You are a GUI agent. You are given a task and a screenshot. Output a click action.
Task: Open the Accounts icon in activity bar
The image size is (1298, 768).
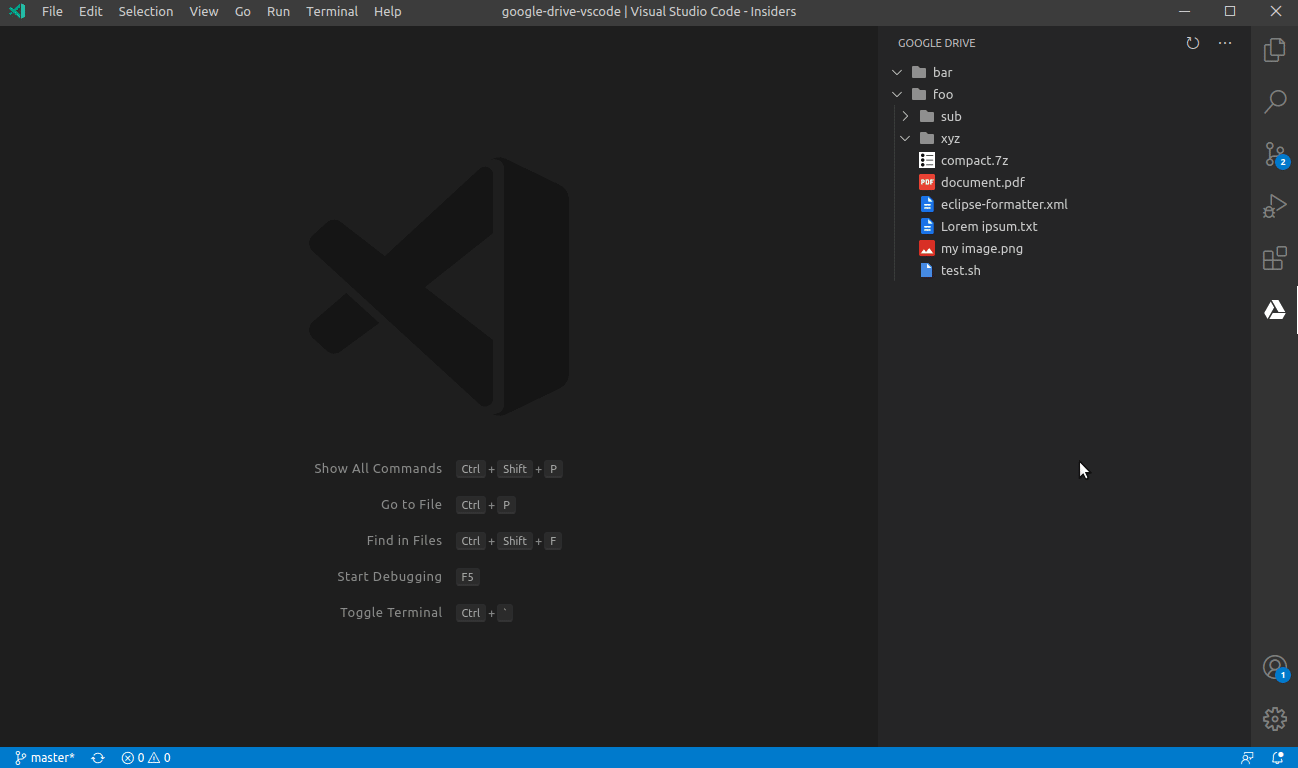click(x=1274, y=667)
